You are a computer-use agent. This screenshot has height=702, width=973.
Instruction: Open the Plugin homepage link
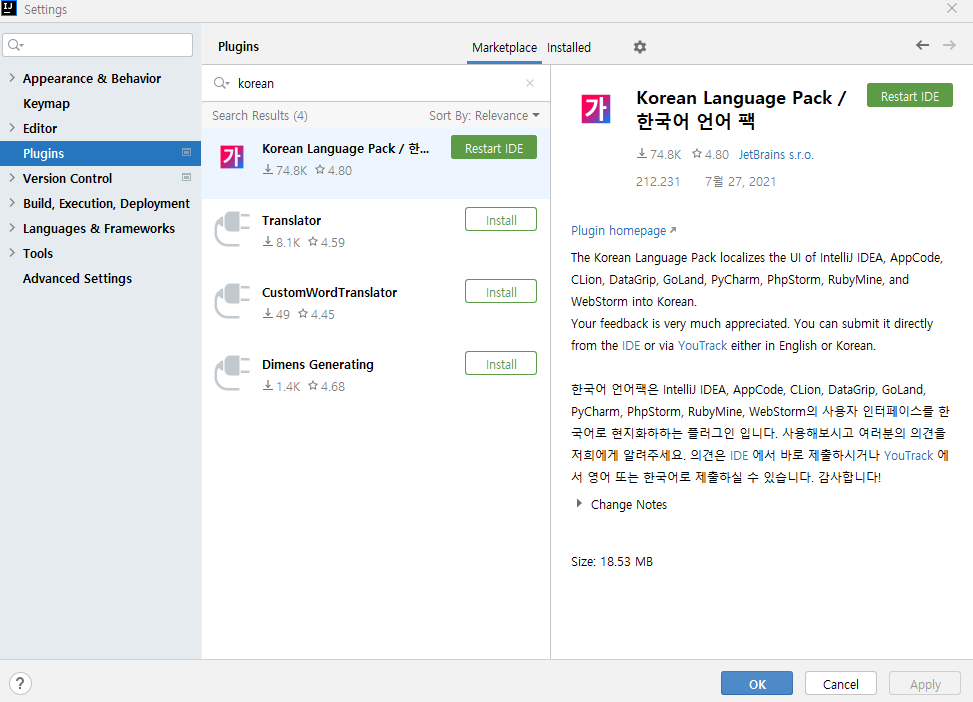[x=624, y=230]
